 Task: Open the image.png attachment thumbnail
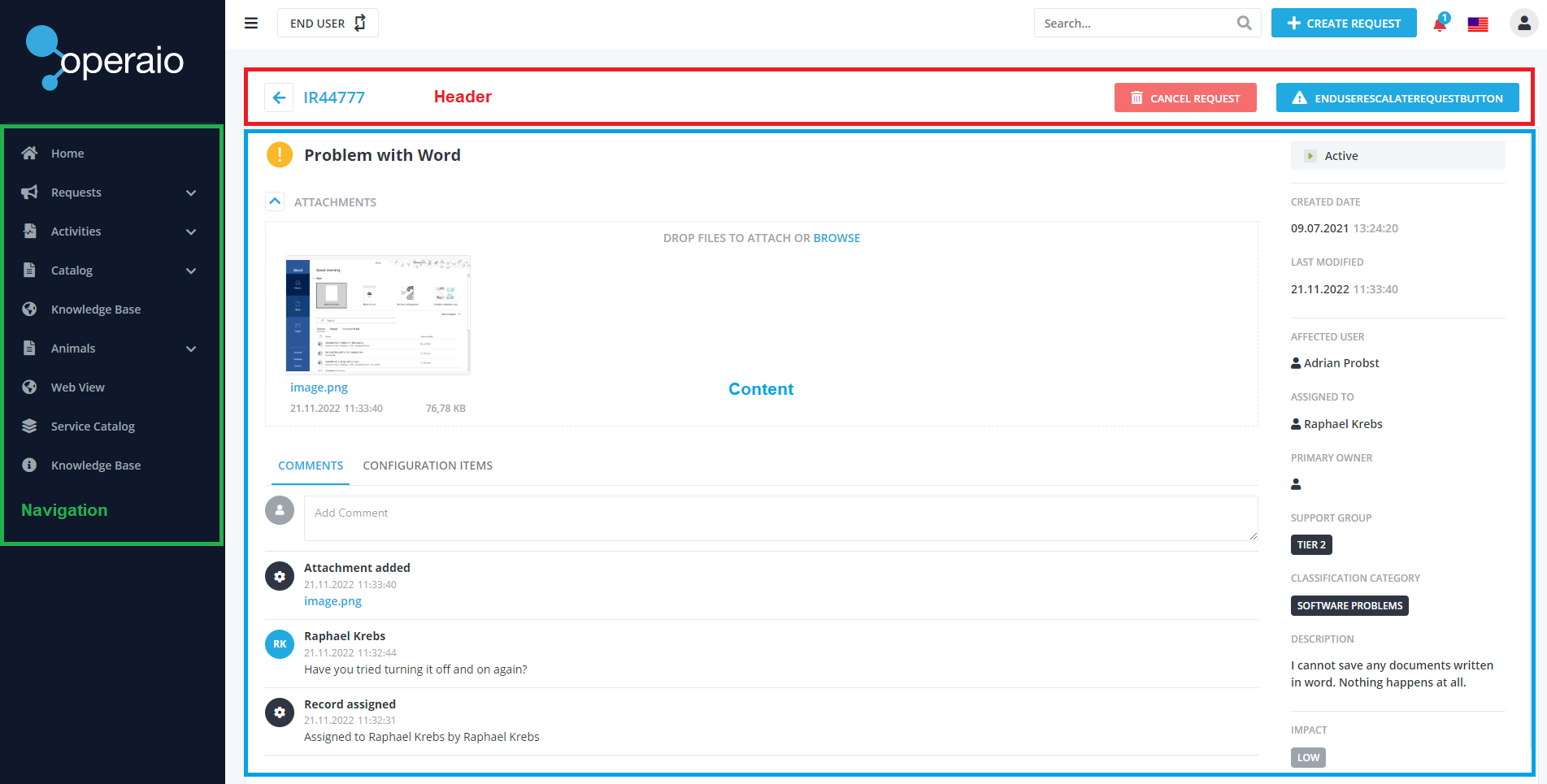[x=378, y=315]
